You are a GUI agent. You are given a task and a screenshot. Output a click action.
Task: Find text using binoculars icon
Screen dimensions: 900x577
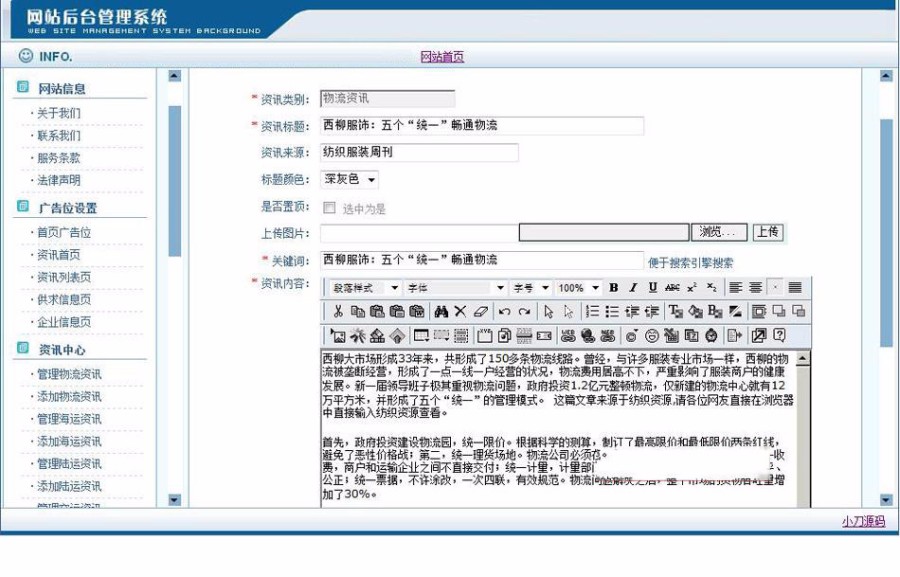point(441,312)
